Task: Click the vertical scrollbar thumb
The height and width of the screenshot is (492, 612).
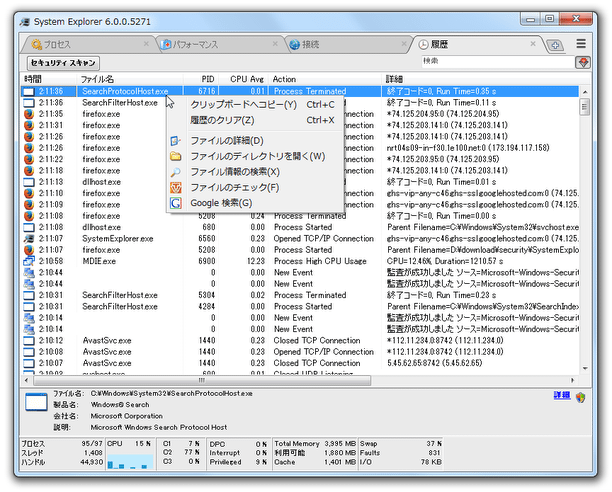Action: (584, 107)
